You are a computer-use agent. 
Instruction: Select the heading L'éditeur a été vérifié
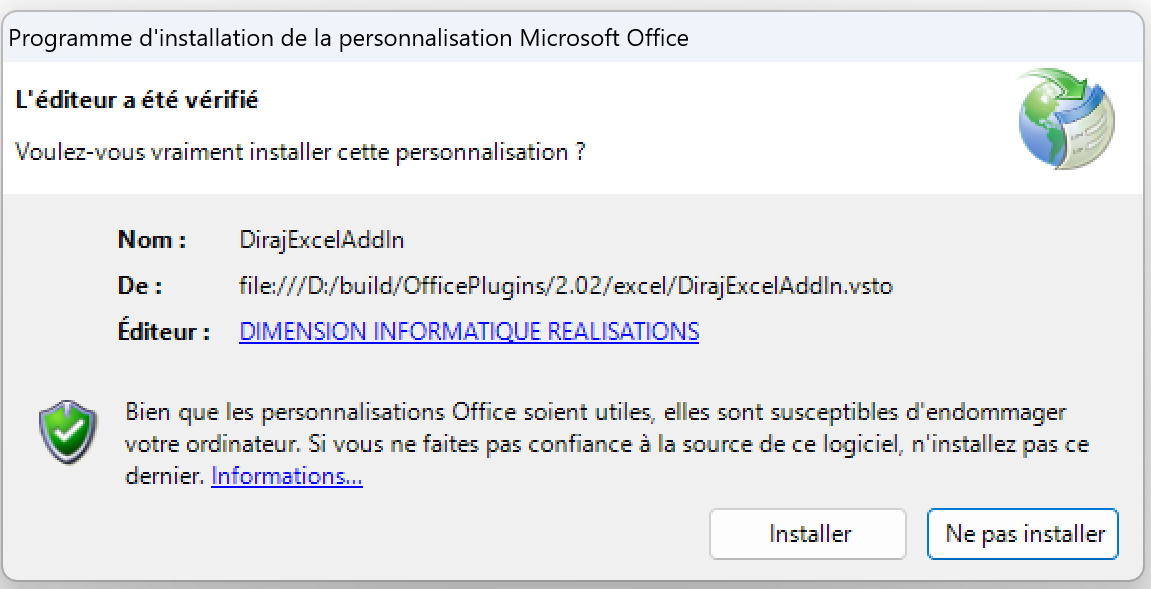(137, 100)
